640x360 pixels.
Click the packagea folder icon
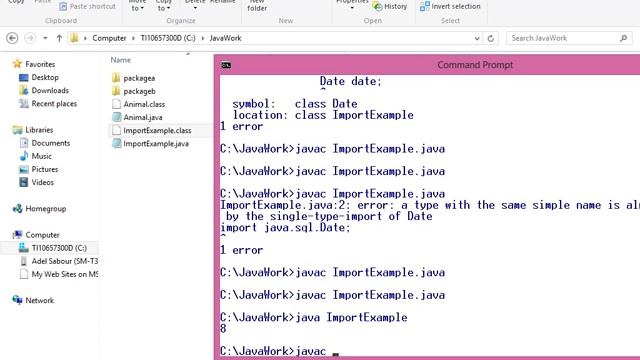[x=116, y=78]
